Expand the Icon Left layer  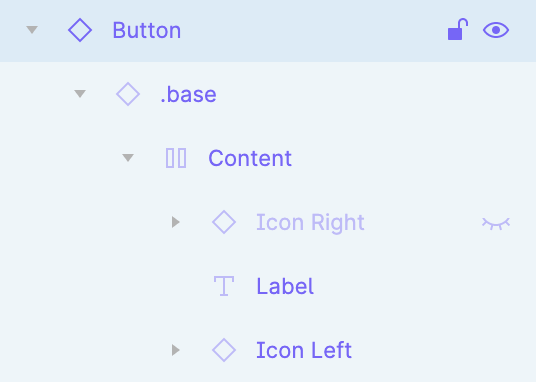[176, 350]
